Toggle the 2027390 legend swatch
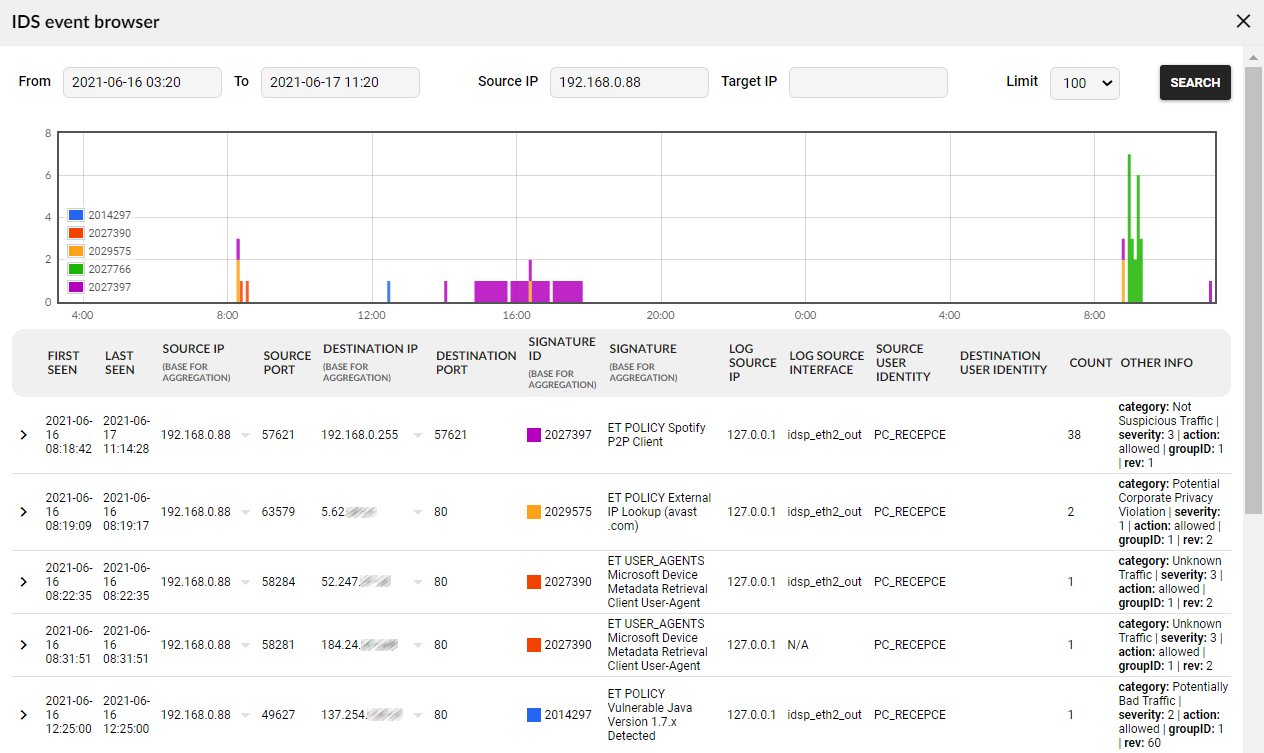The height and width of the screenshot is (753, 1264). (76, 233)
